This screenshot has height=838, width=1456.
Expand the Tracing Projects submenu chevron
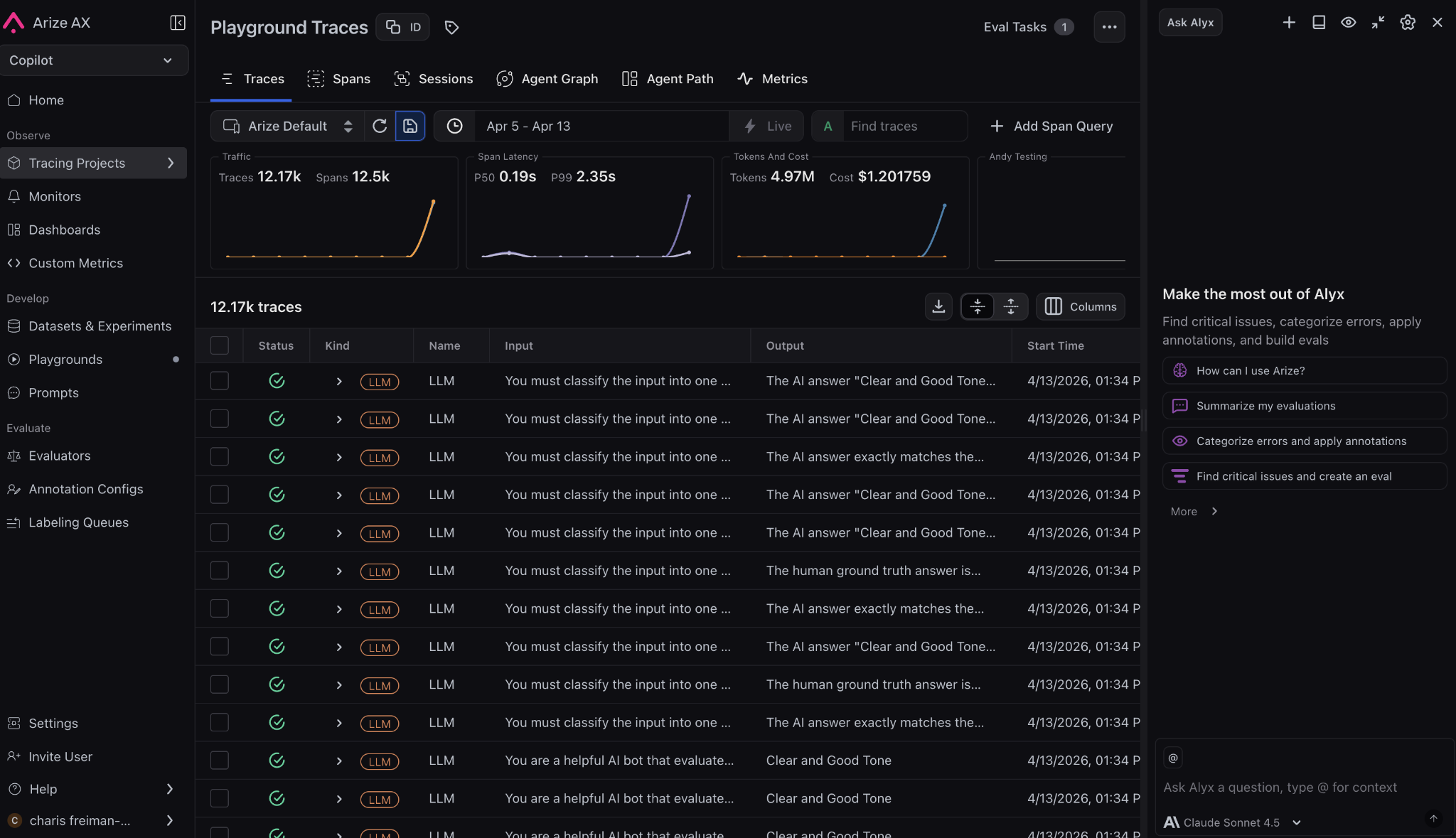[171, 163]
